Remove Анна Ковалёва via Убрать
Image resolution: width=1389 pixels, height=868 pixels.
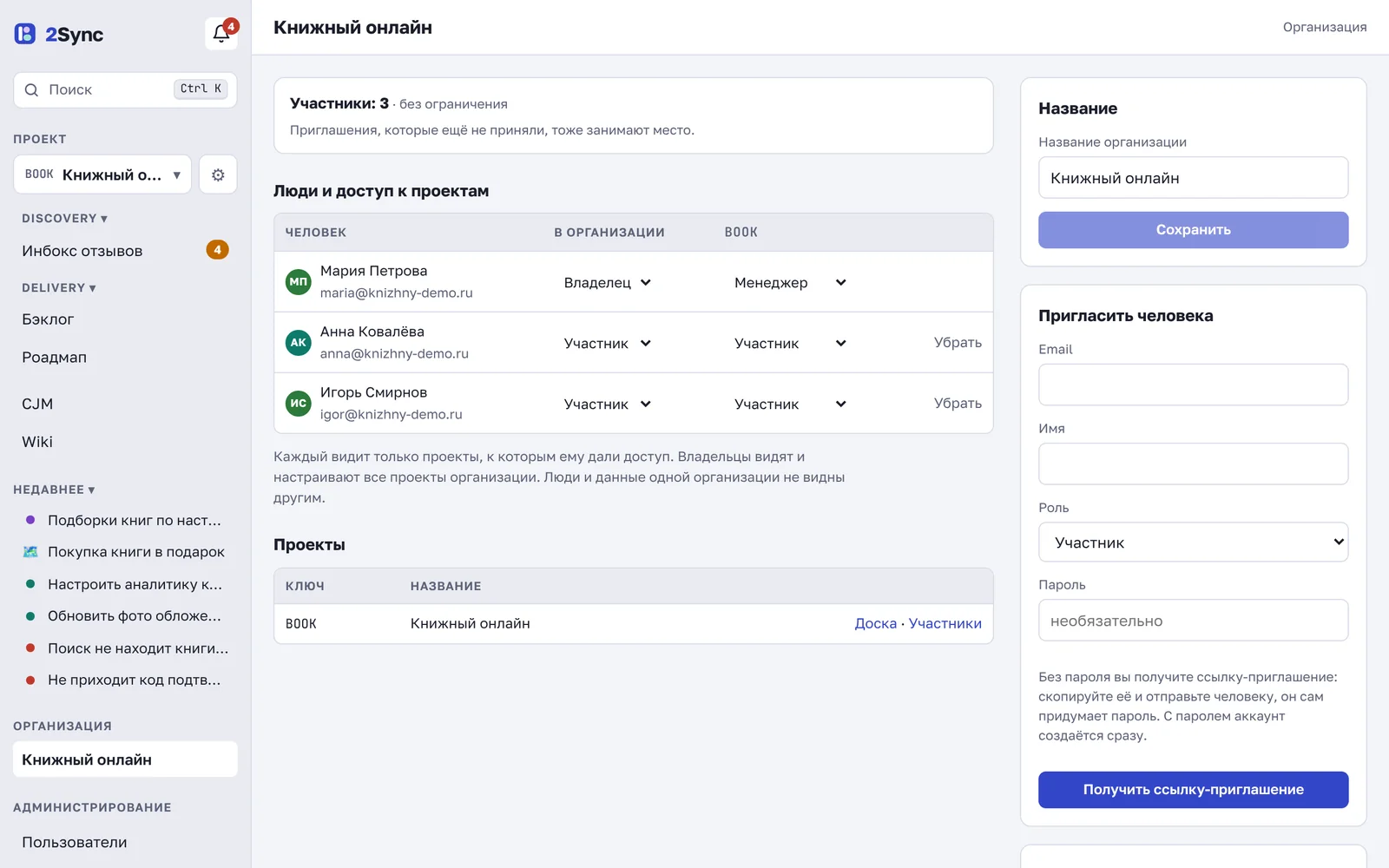coord(958,342)
